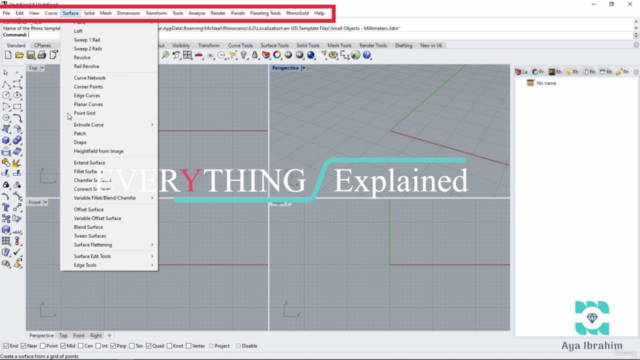Open the right panel gear options icon

636,72
